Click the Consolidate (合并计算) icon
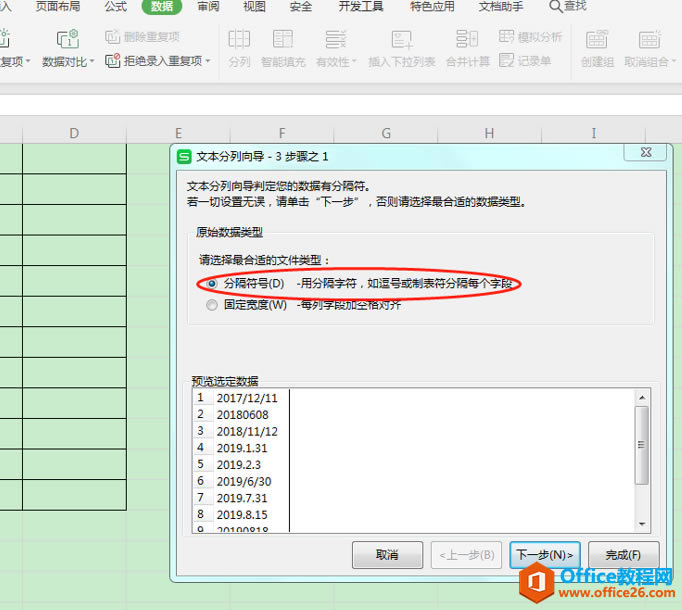The width and height of the screenshot is (682, 610). pos(468,39)
